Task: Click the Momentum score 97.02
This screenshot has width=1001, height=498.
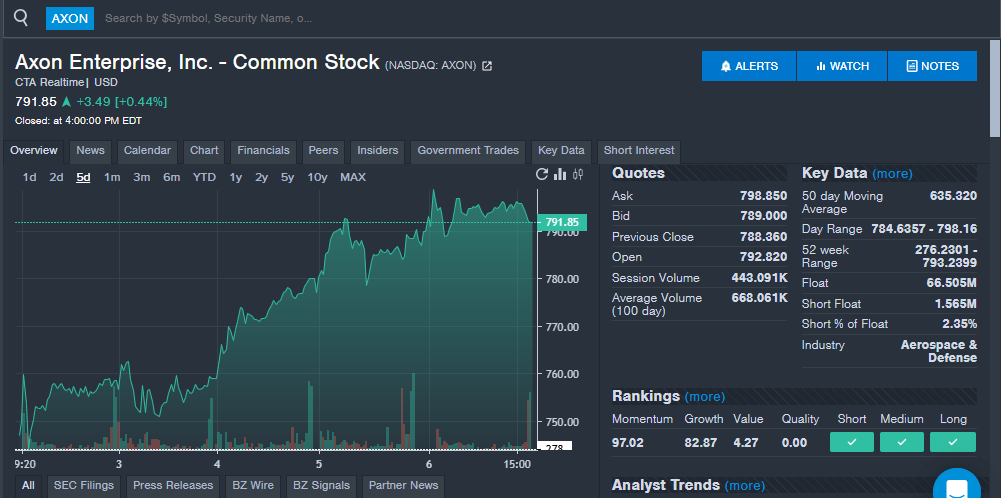Action: 628,442
